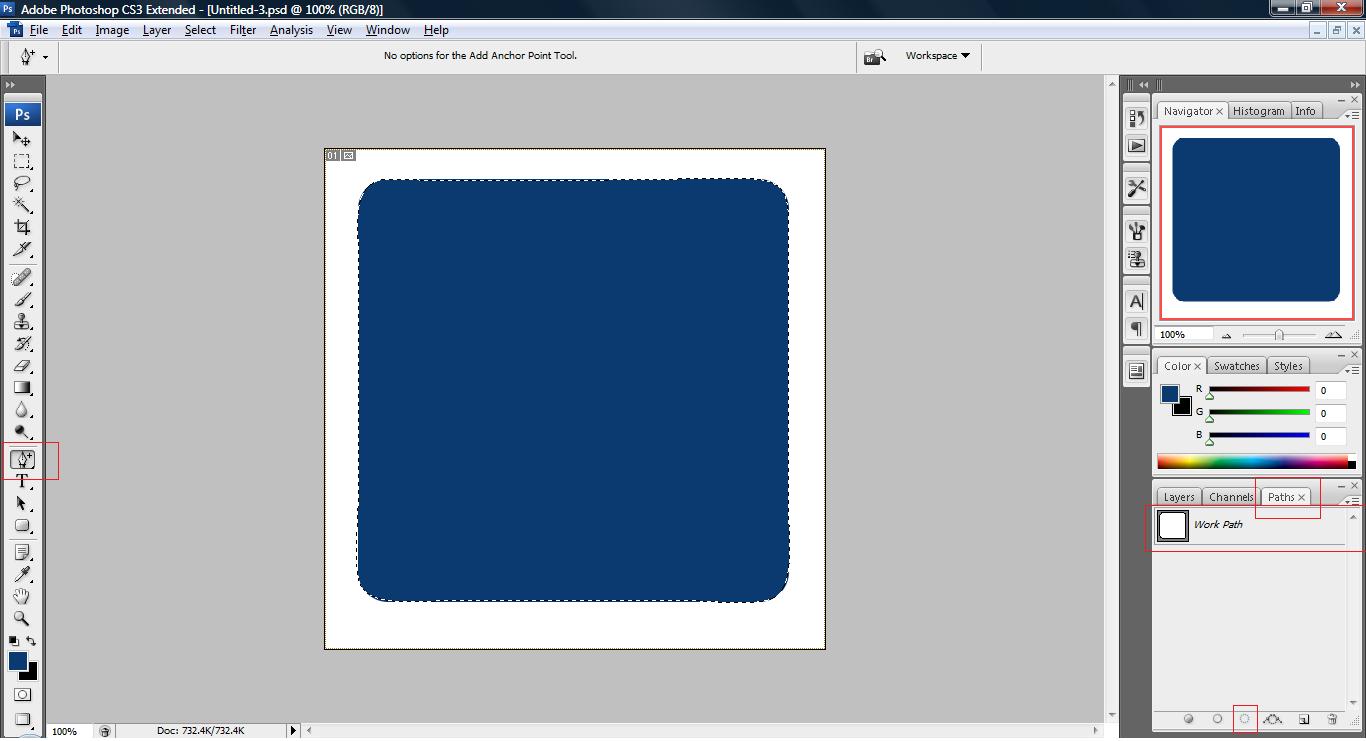Open the Filter menu
Viewport: 1366px width, 741px height.
pyautogui.click(x=243, y=30)
